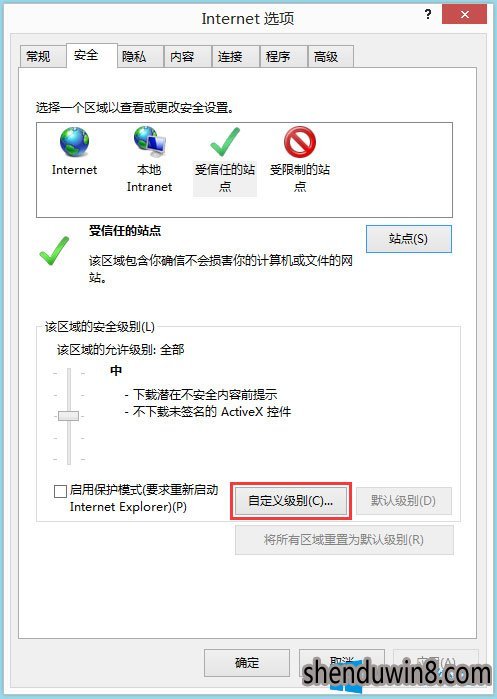
Task: Click the help question mark icon
Action: pos(428,14)
